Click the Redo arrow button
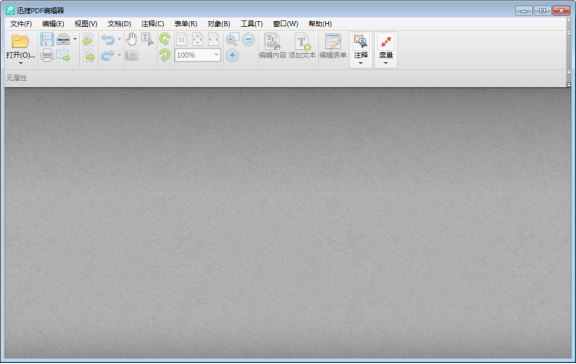 [108, 55]
